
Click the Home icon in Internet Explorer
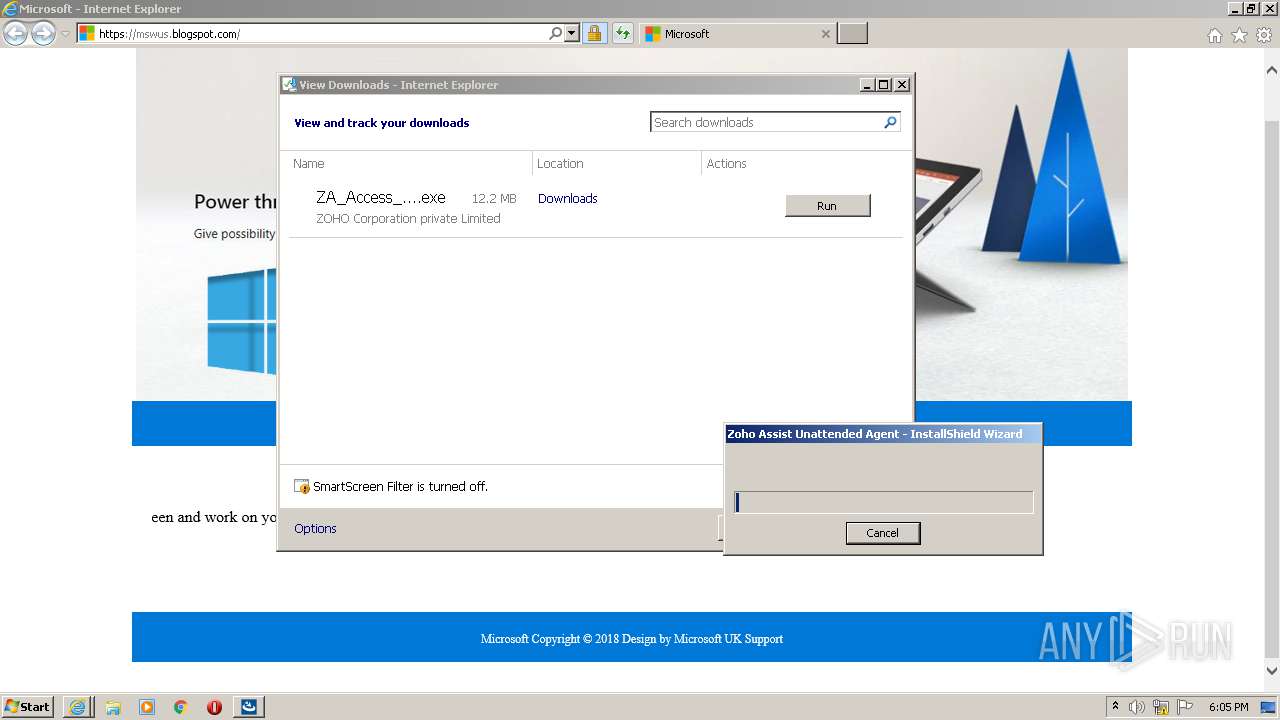coord(1214,35)
